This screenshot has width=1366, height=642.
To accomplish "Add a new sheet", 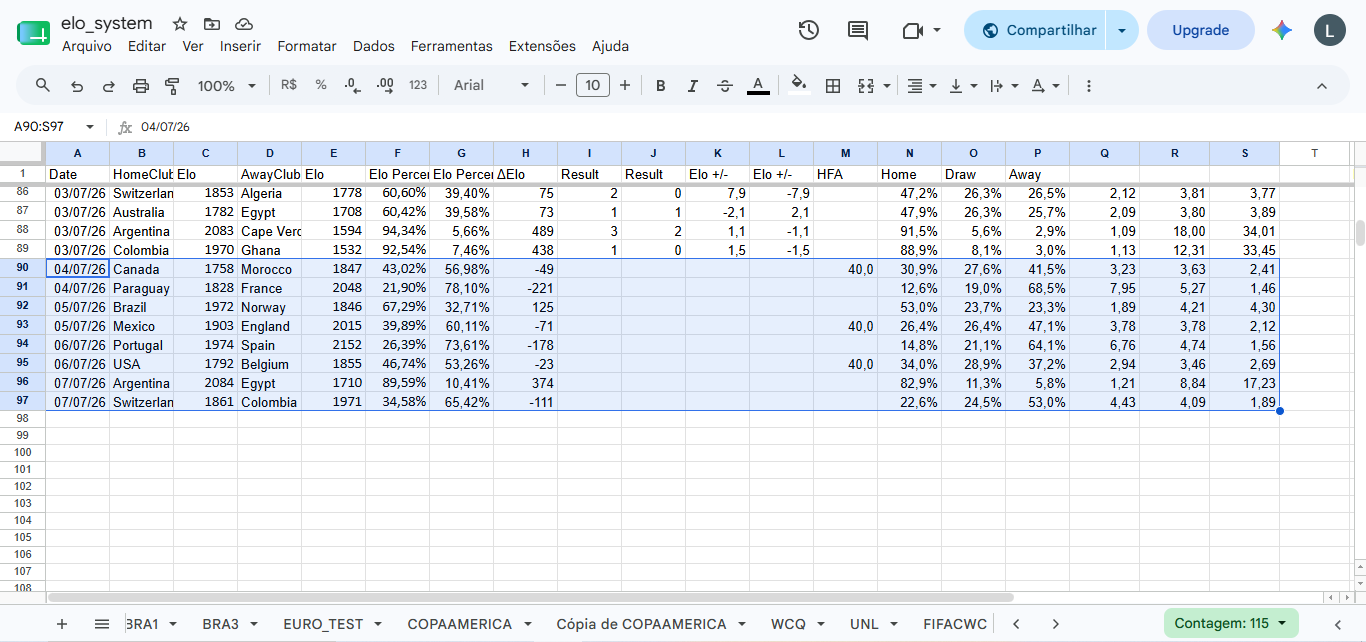I will coord(62,623).
